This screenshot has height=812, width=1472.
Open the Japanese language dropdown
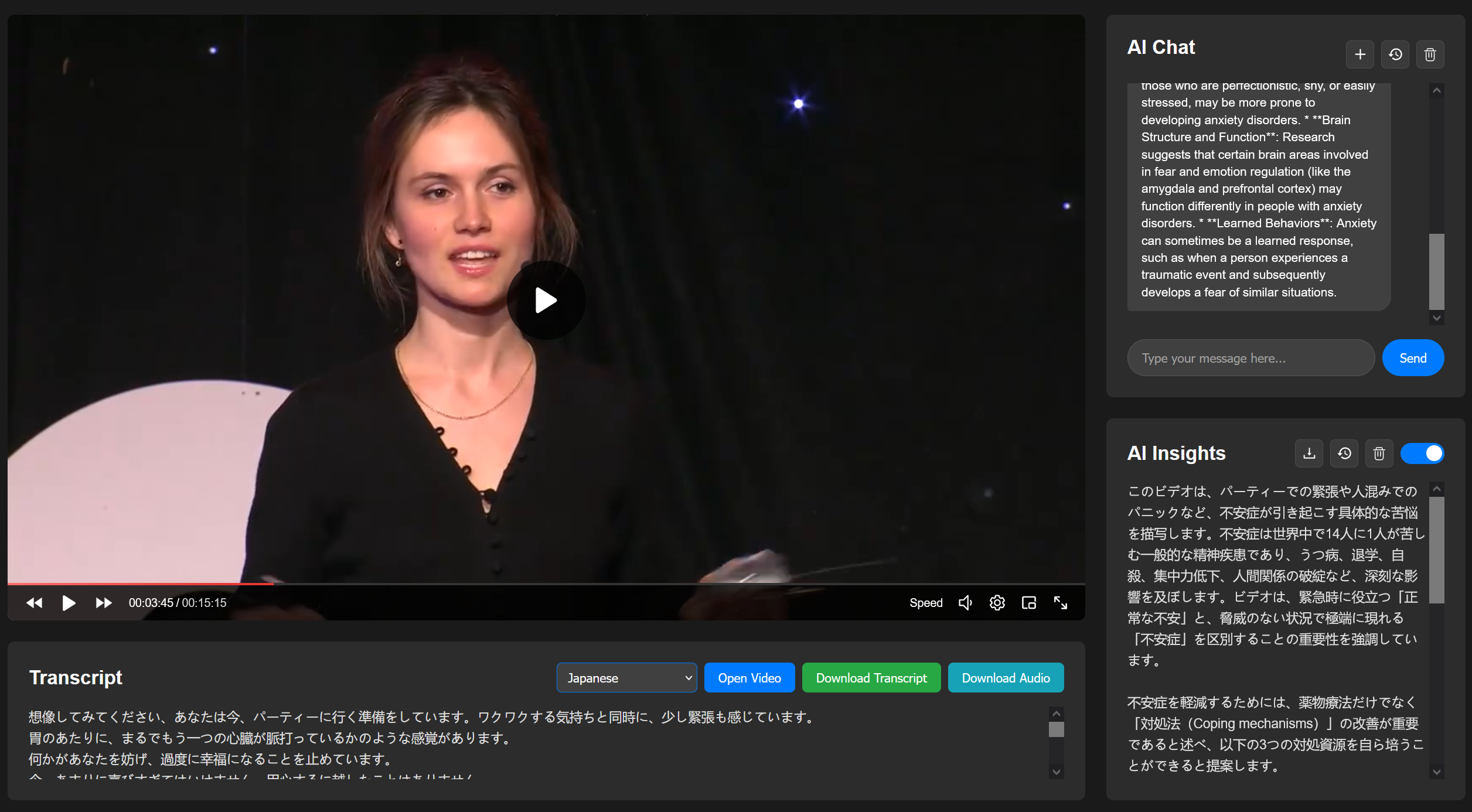pyautogui.click(x=626, y=677)
